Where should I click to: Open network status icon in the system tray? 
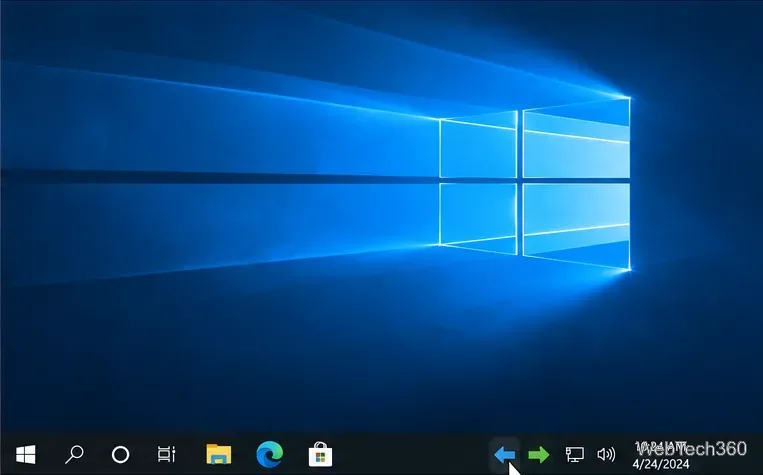click(574, 455)
